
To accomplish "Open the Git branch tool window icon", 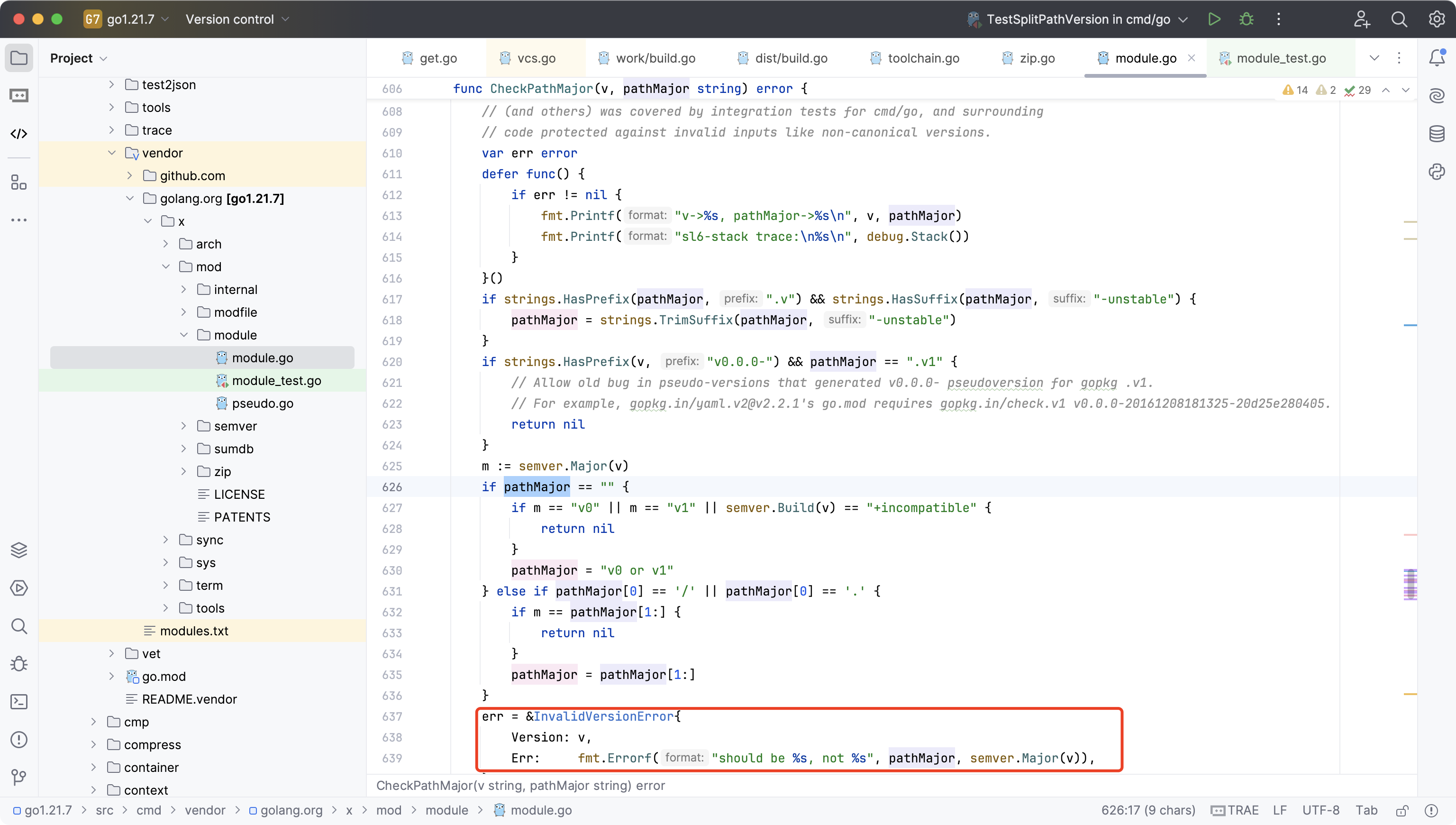I will 18,778.
